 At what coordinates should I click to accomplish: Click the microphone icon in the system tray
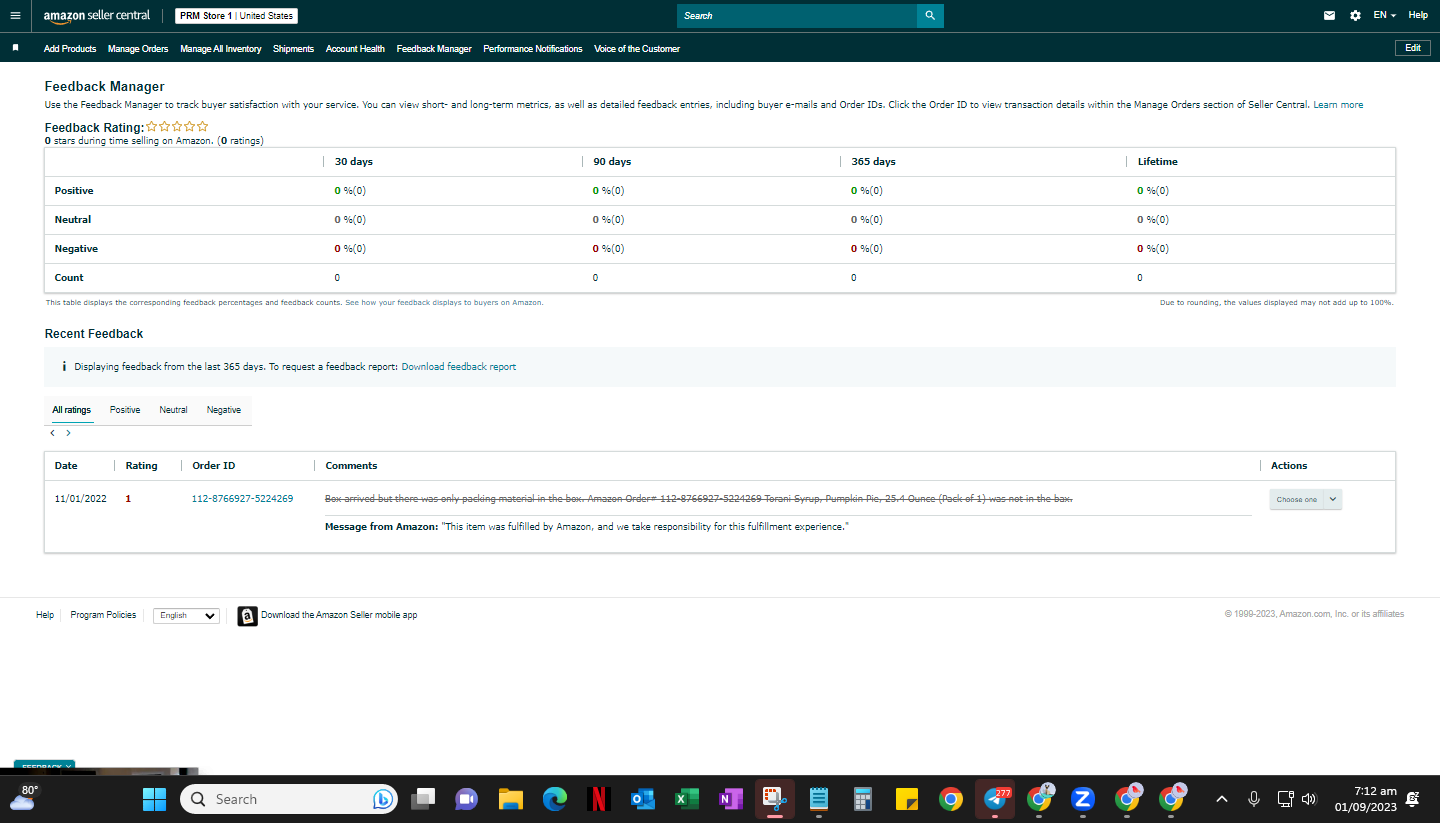[1253, 799]
